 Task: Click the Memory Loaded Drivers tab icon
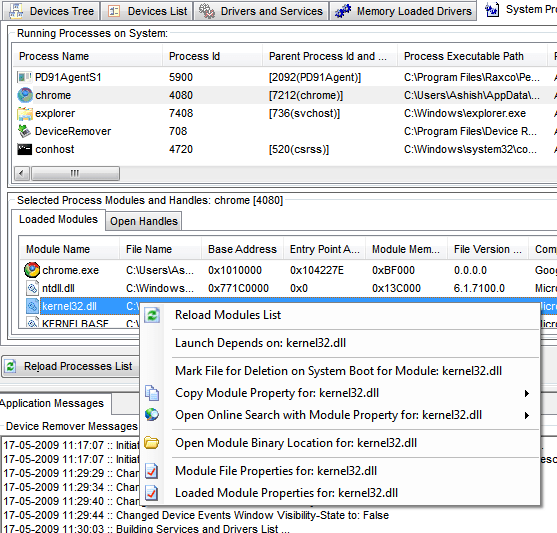(343, 11)
